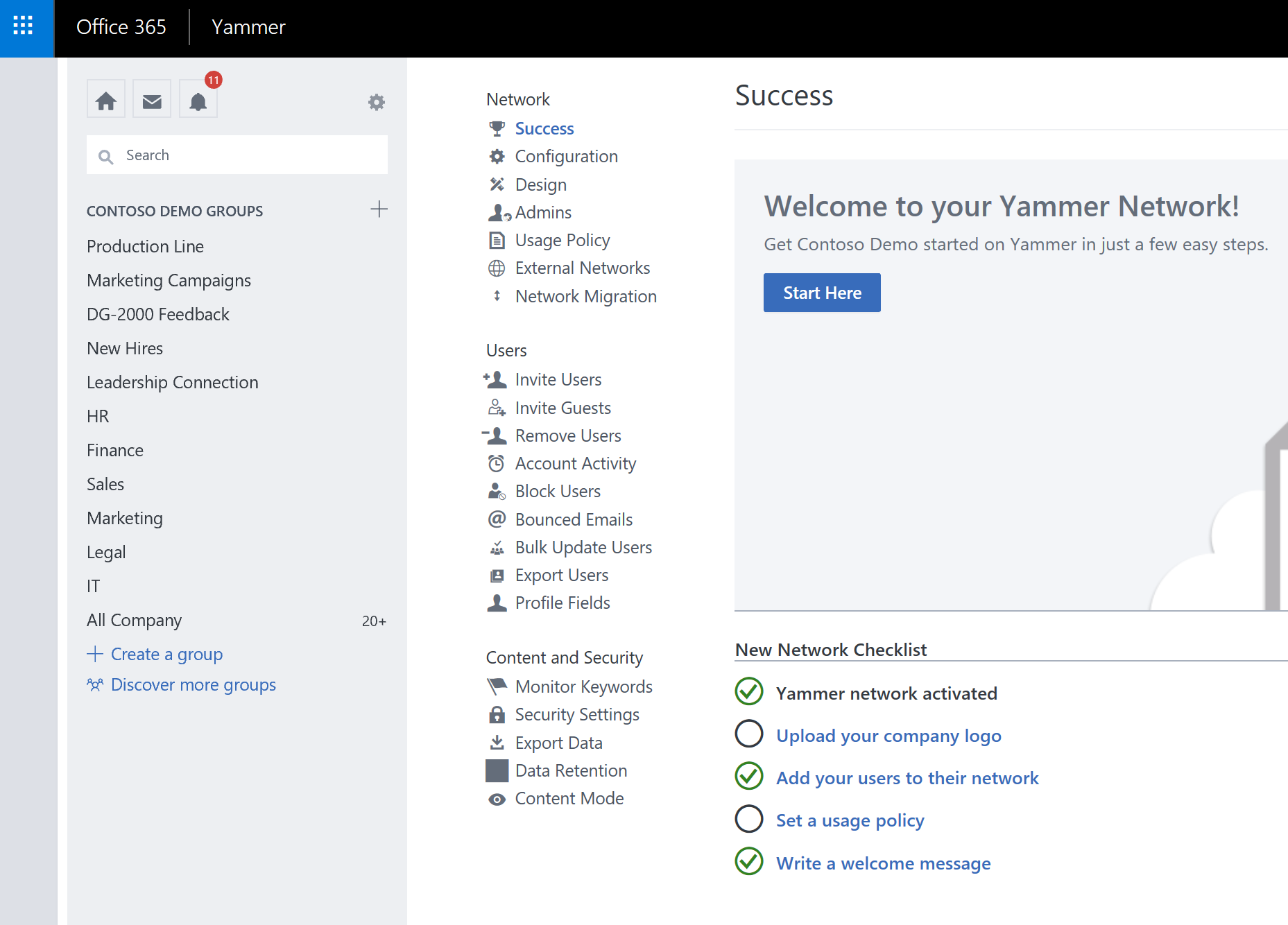Open notifications via the bell icon
This screenshot has height=925, width=1288.
(198, 102)
